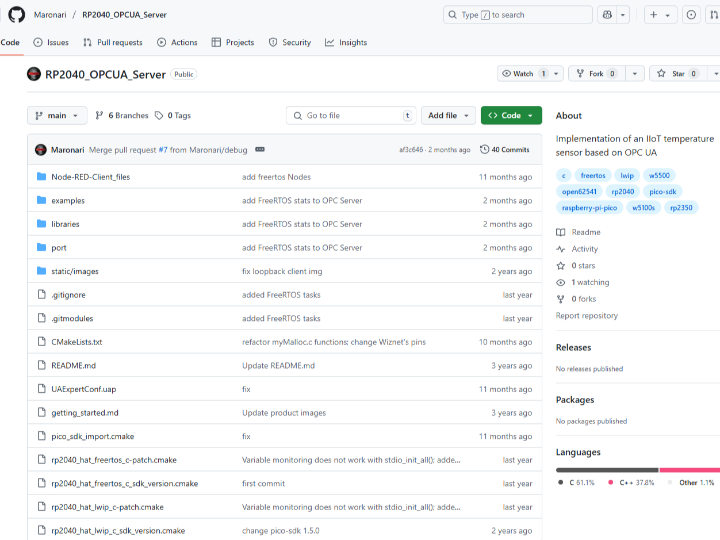The height and width of the screenshot is (540, 720).
Task: Expand the Copilot dropdown arrow
Action: point(623,15)
